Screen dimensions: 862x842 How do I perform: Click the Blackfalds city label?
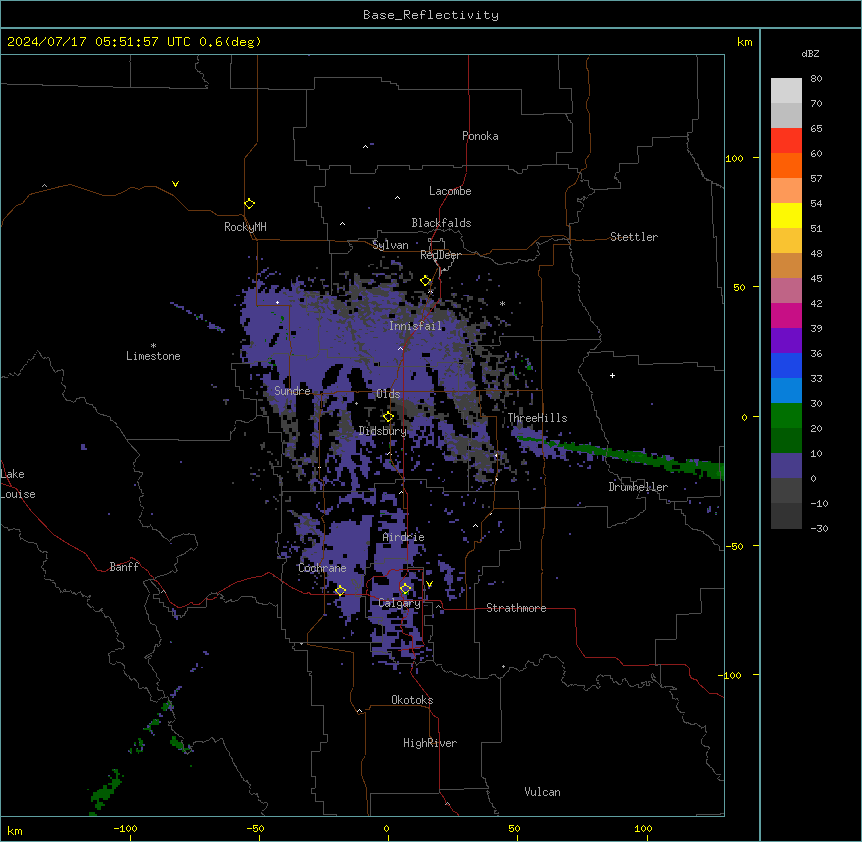pyautogui.click(x=441, y=223)
